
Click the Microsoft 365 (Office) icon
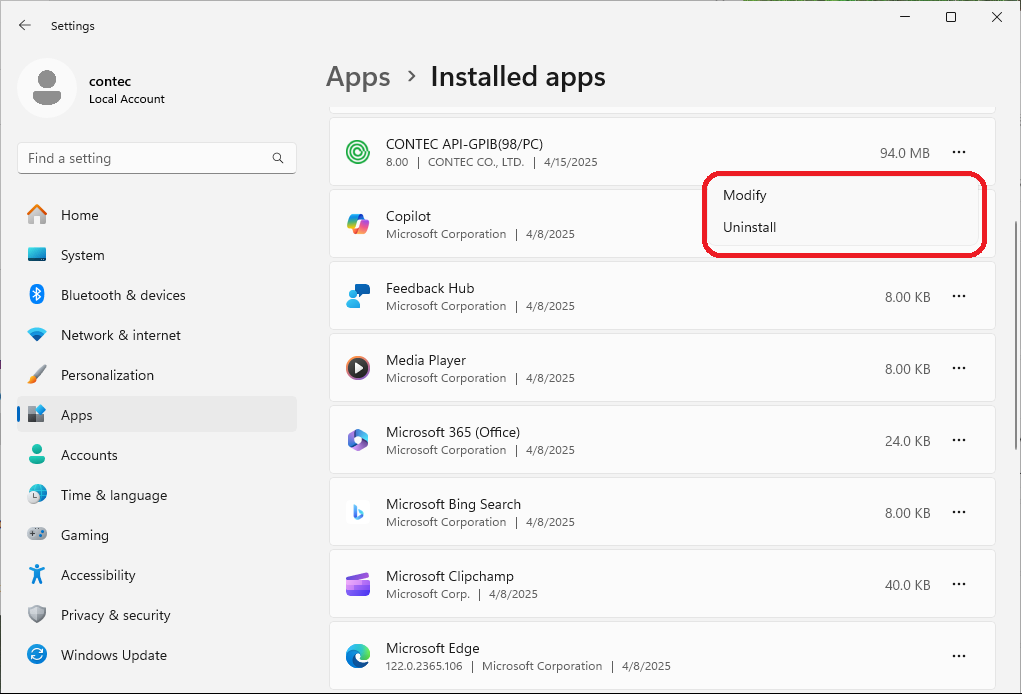(358, 440)
